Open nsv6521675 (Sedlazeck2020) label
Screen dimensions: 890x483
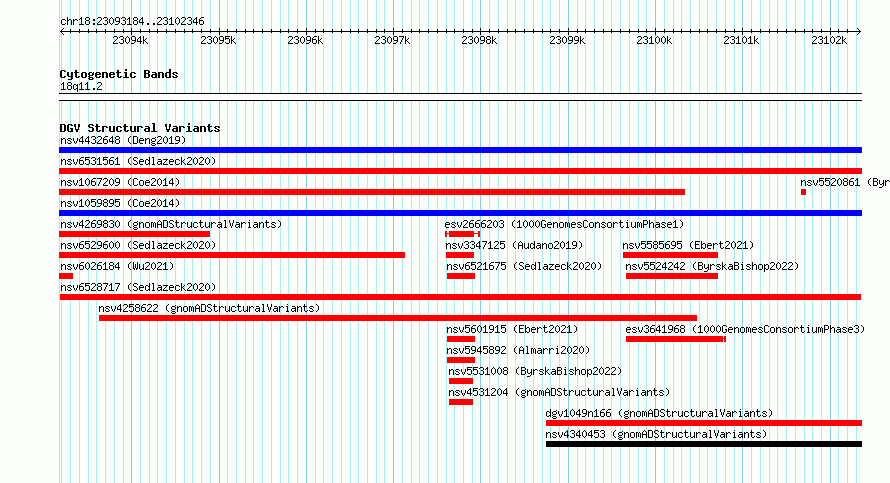click(524, 266)
